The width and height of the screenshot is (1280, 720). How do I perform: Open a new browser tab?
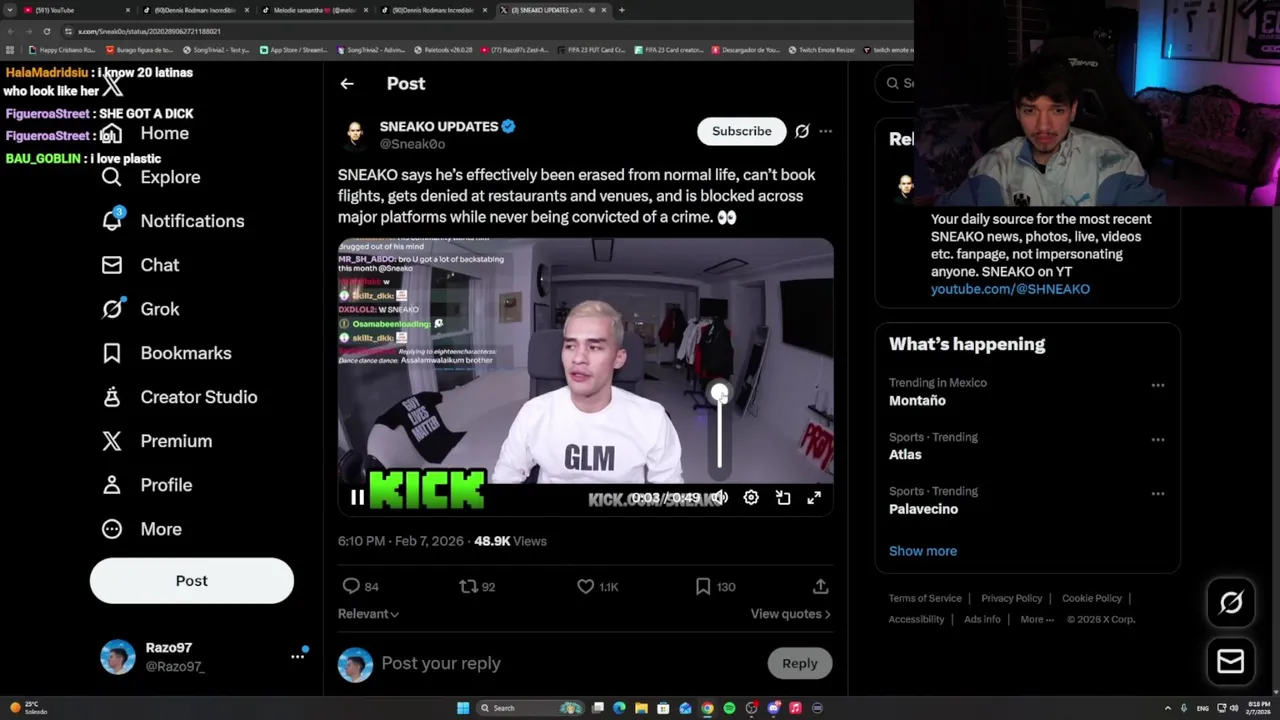click(622, 10)
